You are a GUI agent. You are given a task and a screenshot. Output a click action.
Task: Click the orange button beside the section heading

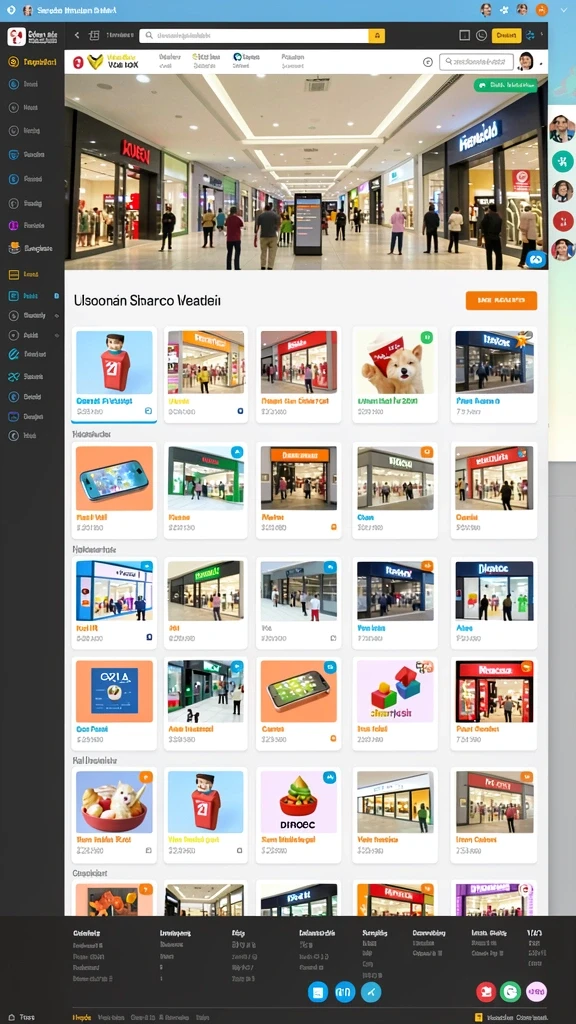pyautogui.click(x=502, y=300)
